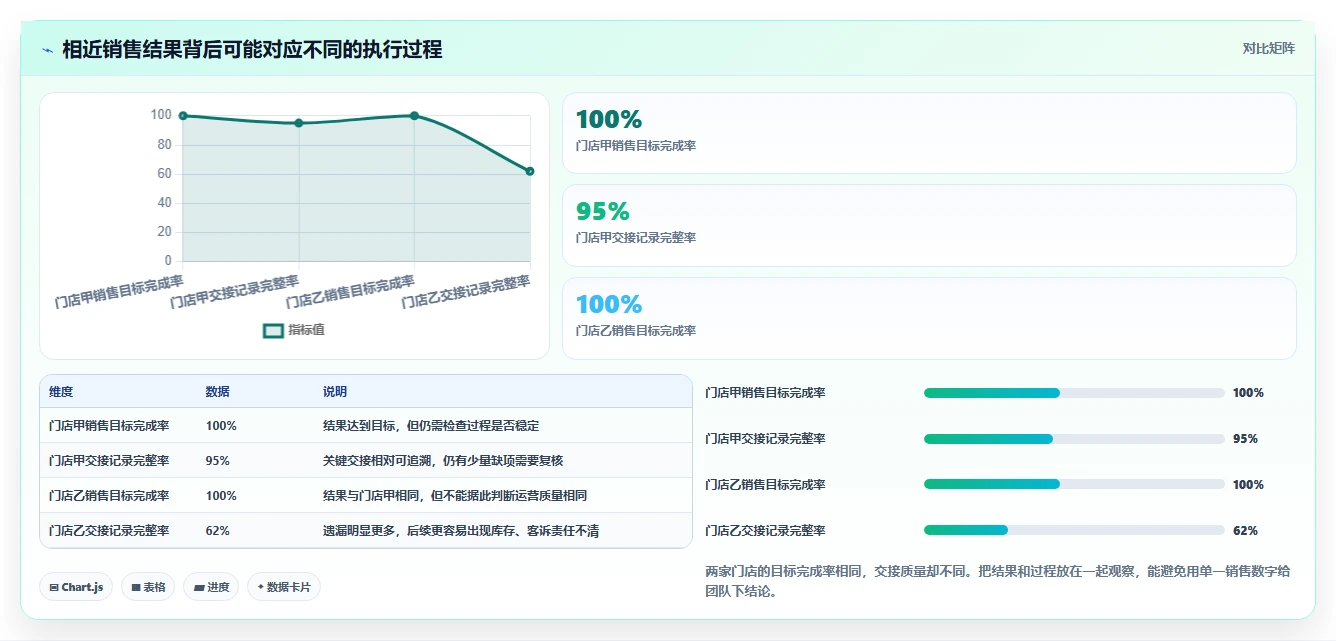Select the 进度 tag chip

pyautogui.click(x=212, y=587)
